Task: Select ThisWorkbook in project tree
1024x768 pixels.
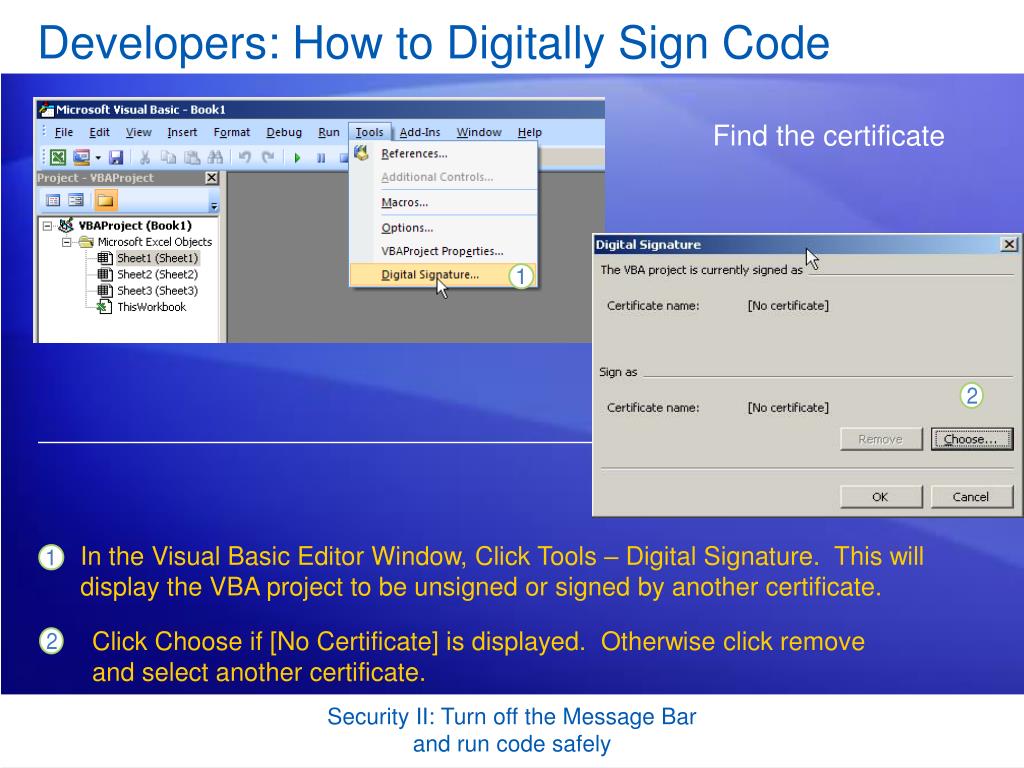Action: click(152, 307)
